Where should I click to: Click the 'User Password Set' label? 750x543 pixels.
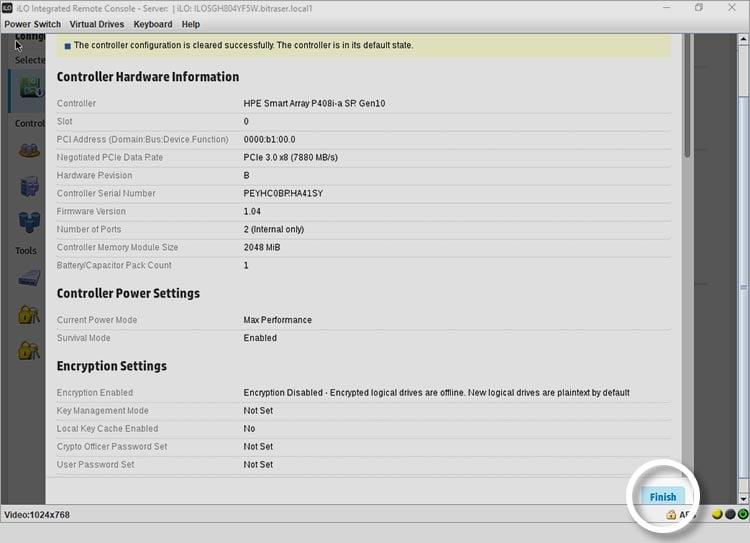(x=95, y=465)
